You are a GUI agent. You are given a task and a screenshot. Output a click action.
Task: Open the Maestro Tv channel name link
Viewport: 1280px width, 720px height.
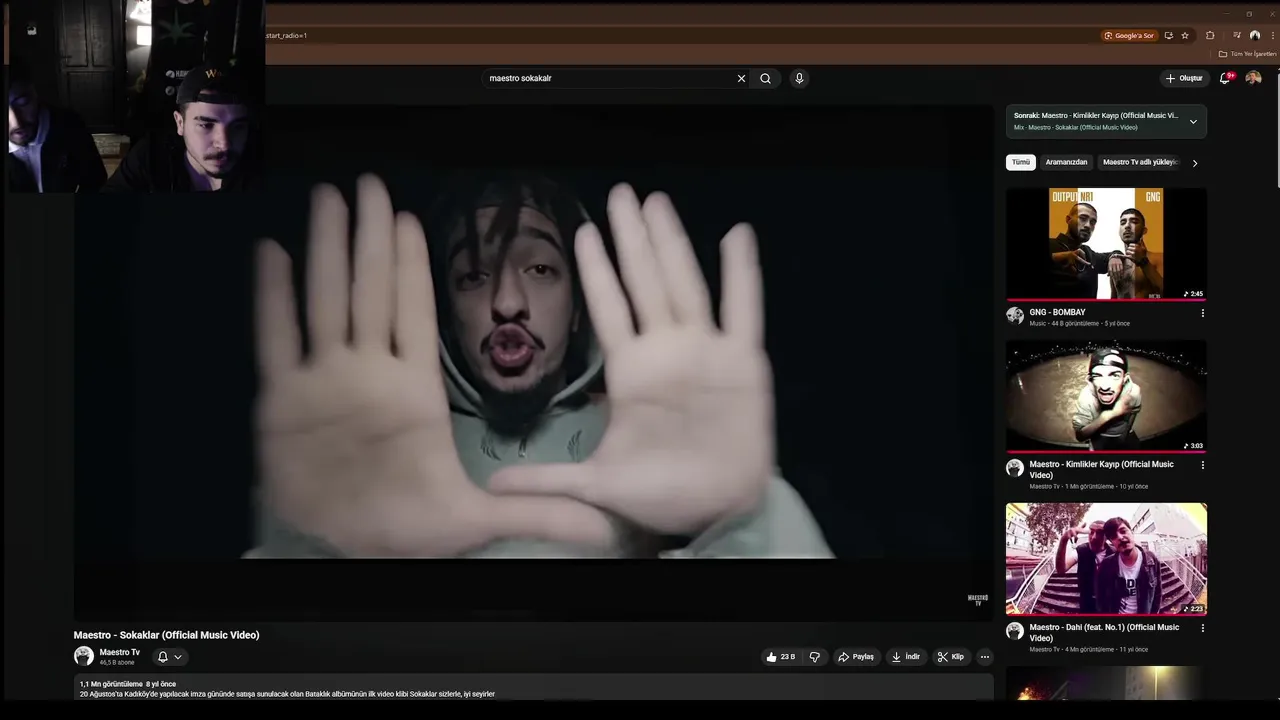coord(119,652)
